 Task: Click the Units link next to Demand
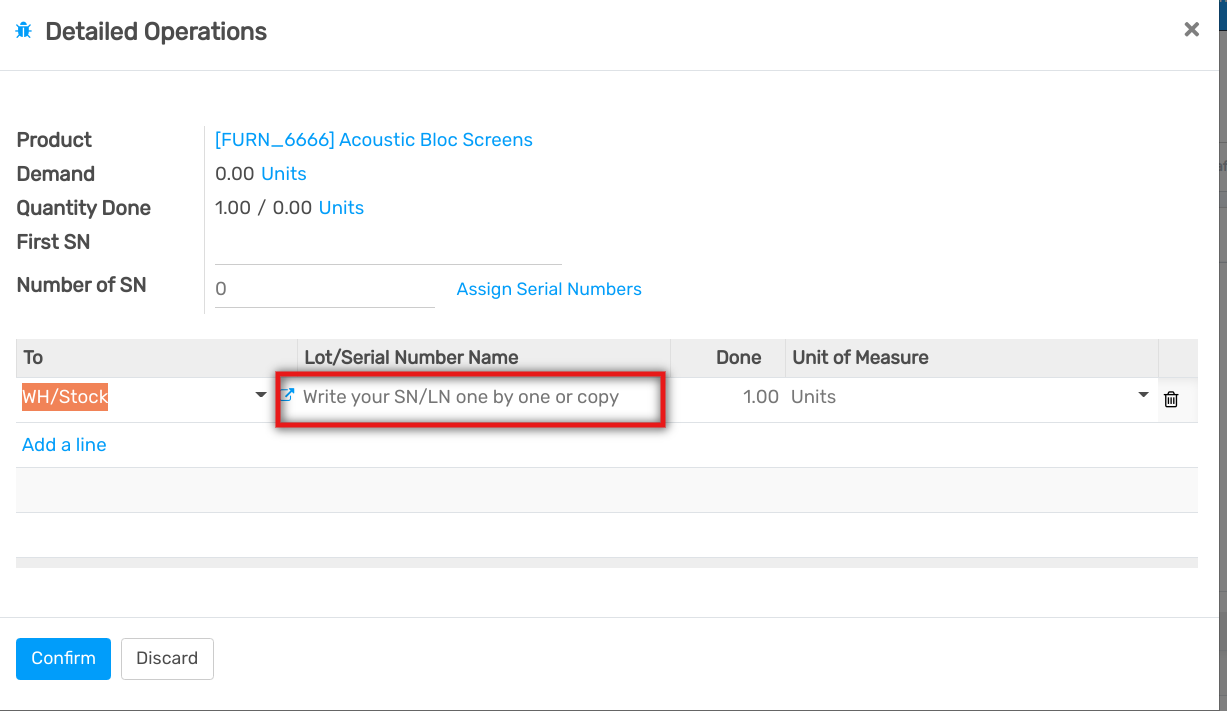[x=283, y=174]
